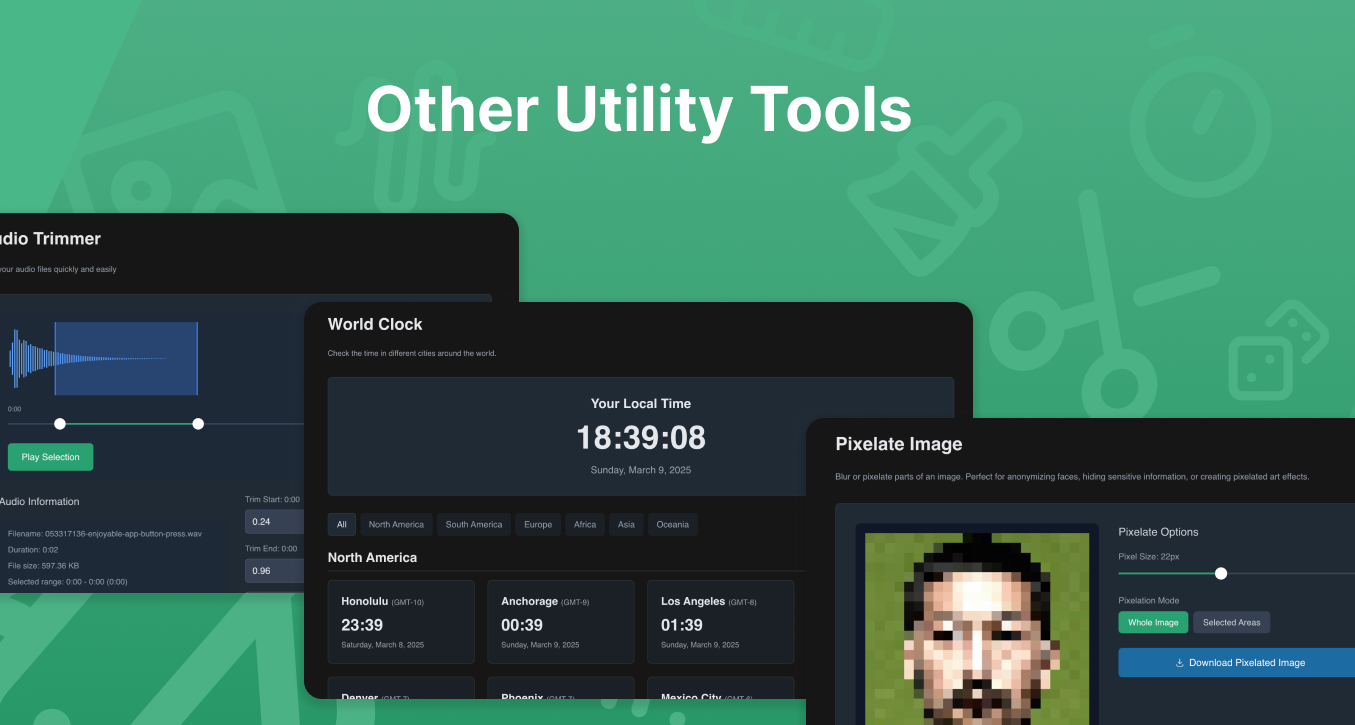Click the Audio Trimmer heading

pyautogui.click(x=50, y=239)
